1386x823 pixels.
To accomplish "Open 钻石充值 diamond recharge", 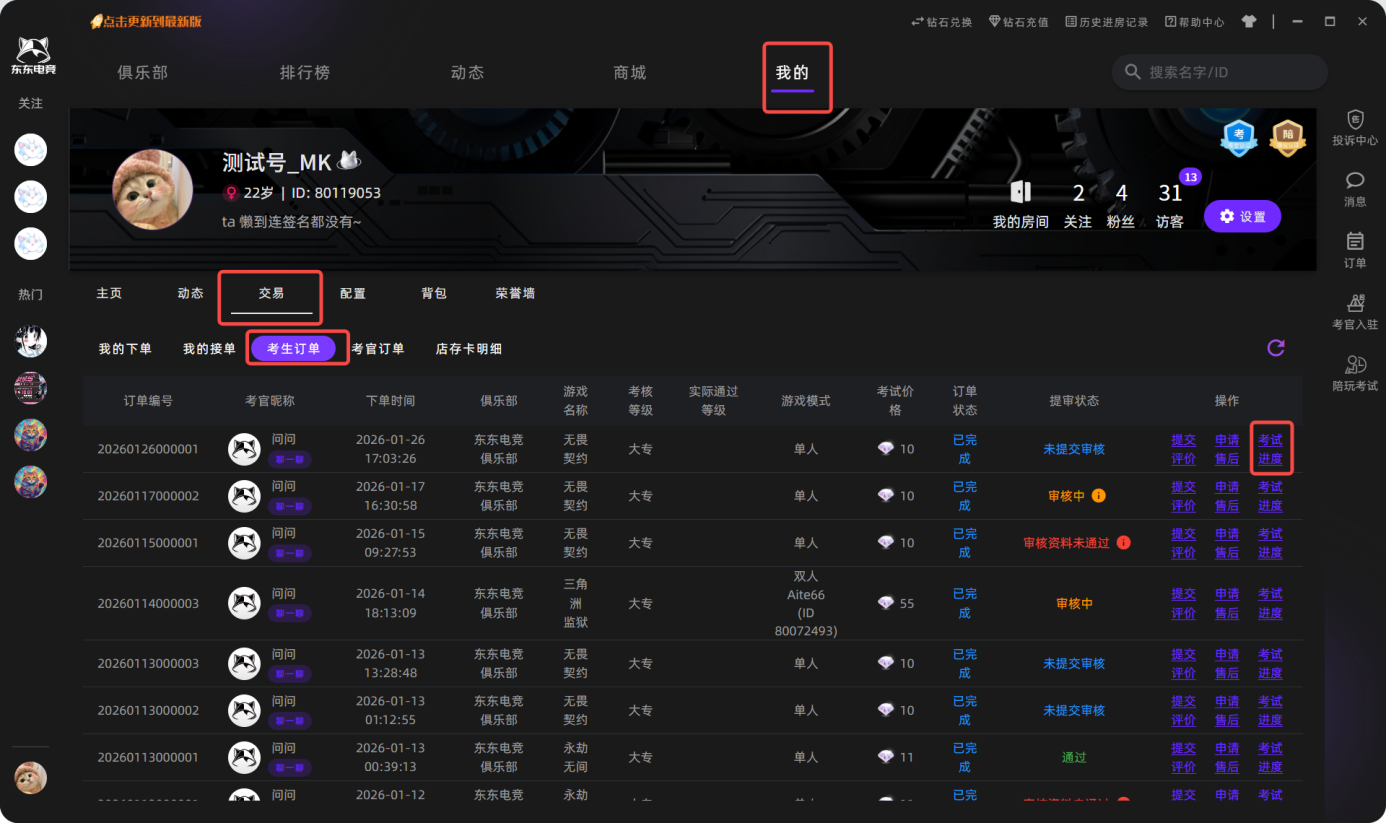I will tap(1018, 22).
